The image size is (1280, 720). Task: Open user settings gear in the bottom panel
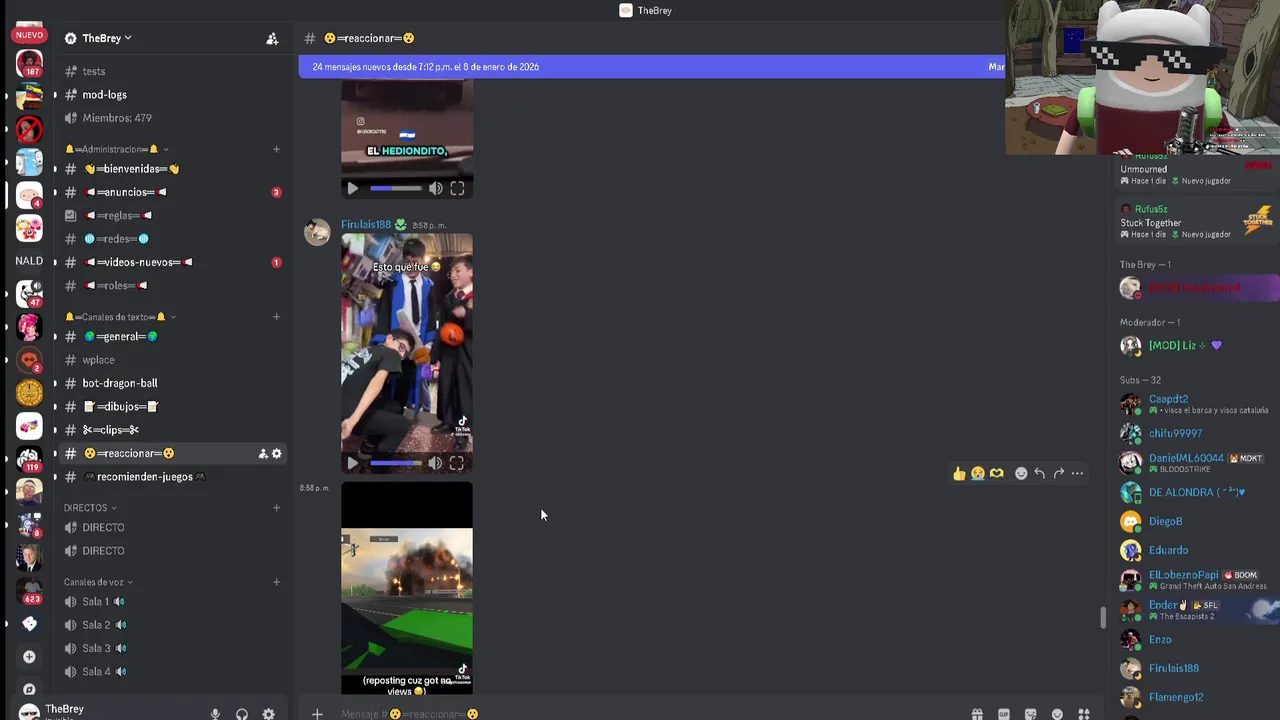268,714
